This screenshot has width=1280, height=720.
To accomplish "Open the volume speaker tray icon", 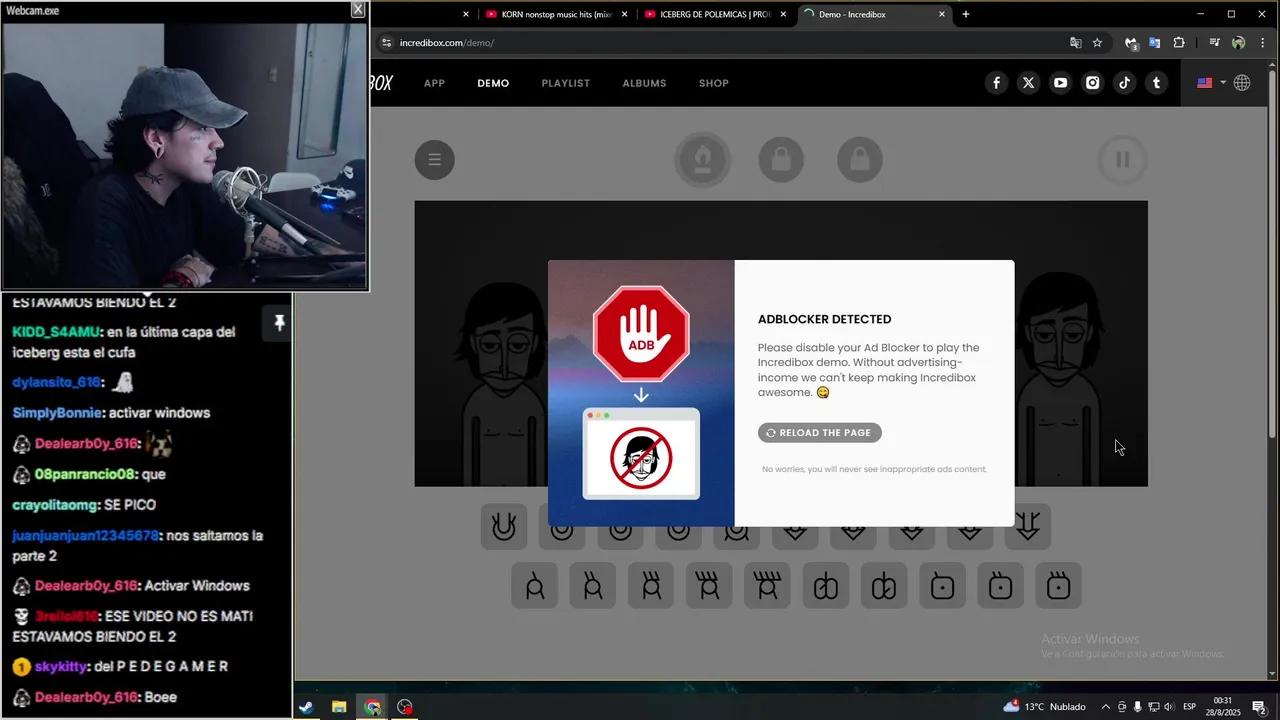I will click(x=1169, y=707).
